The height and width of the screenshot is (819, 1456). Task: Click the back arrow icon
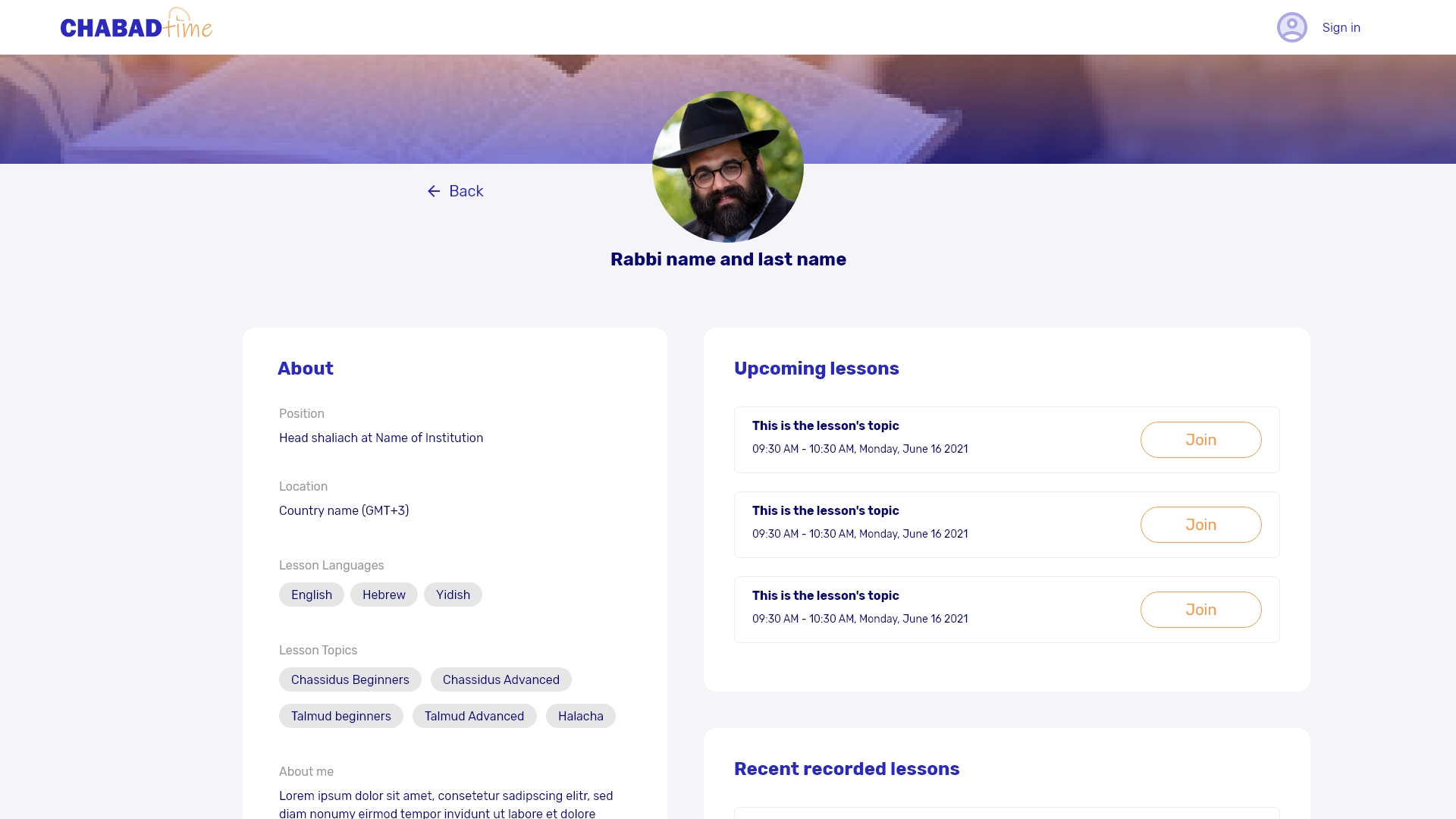(x=434, y=191)
